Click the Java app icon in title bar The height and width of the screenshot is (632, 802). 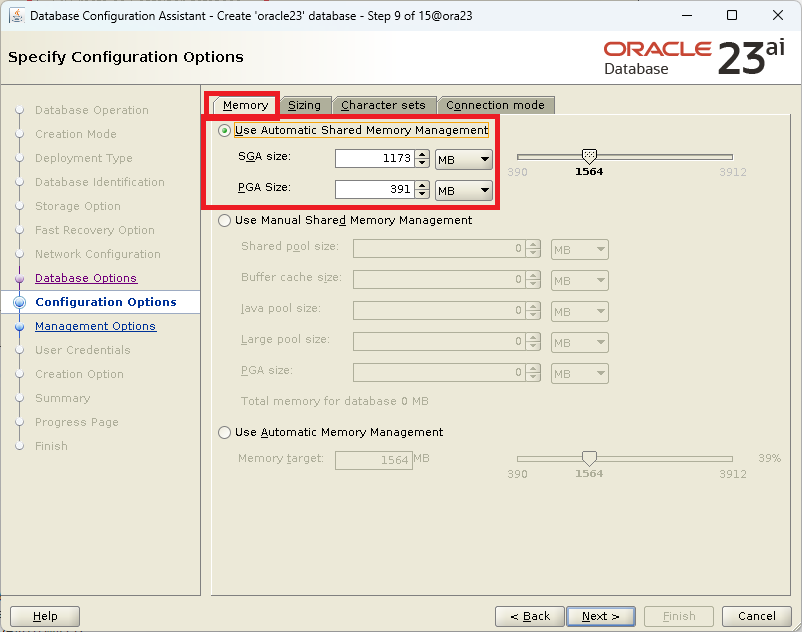[16, 15]
